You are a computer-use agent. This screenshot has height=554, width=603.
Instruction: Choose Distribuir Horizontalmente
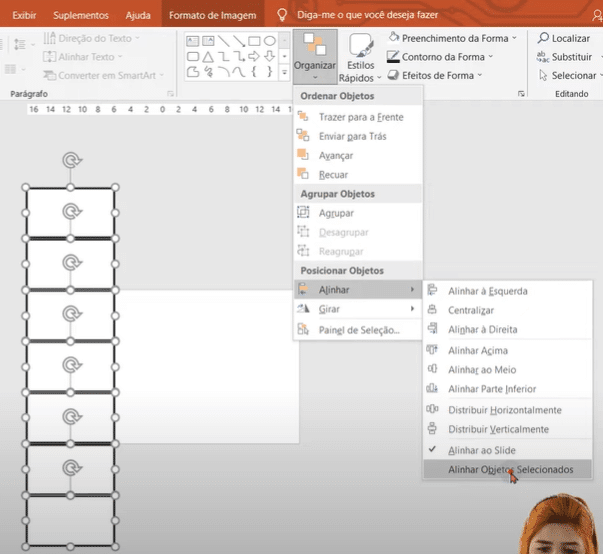(x=507, y=410)
